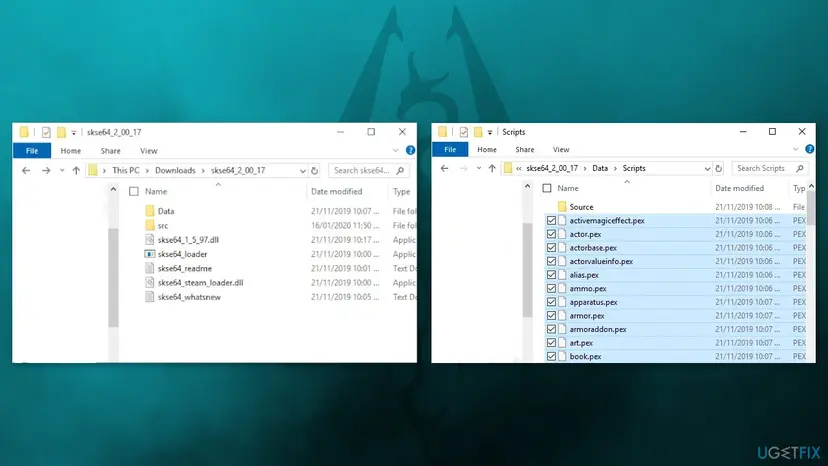This screenshot has width=828, height=466.
Task: Uncheck the actorbase.pex checkbox
Action: pyautogui.click(x=551, y=248)
